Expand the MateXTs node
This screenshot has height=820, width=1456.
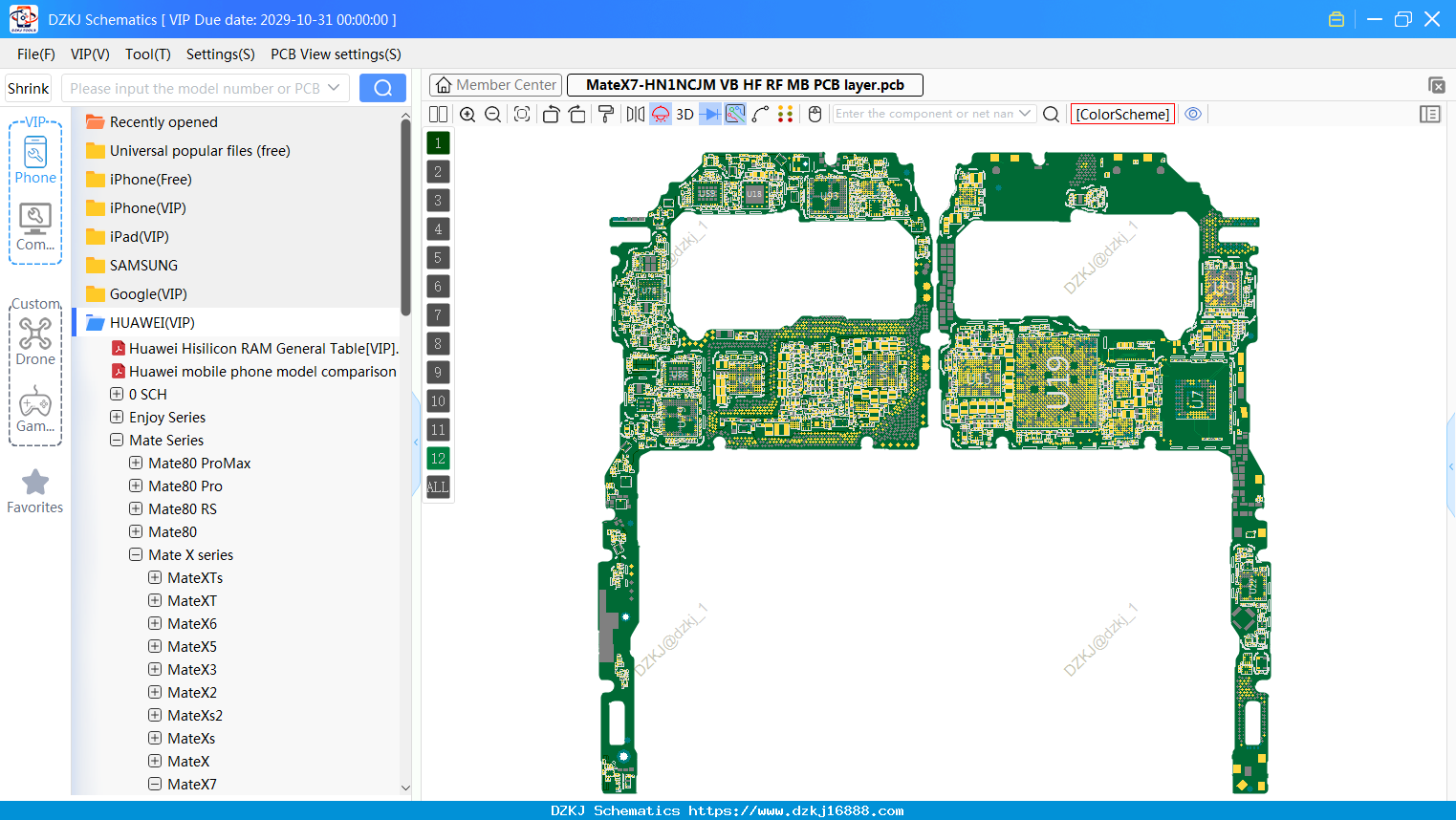pos(155,577)
